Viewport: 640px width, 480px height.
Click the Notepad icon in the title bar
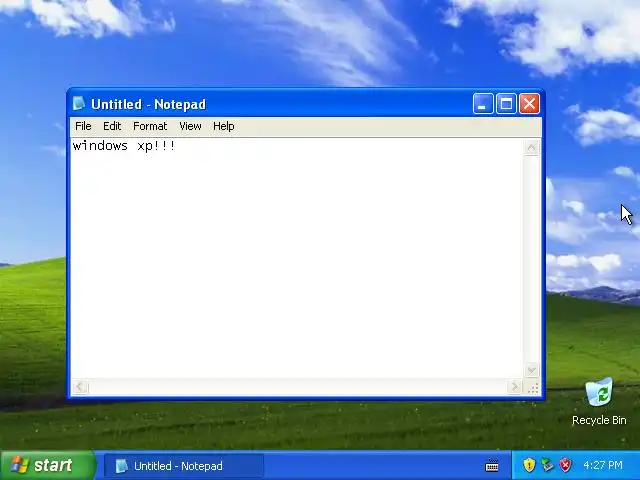click(79, 104)
